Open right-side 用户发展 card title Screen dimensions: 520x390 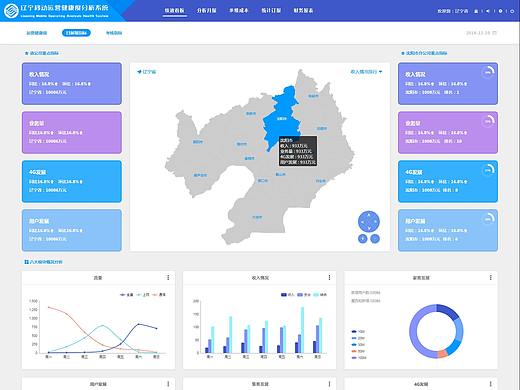click(415, 221)
